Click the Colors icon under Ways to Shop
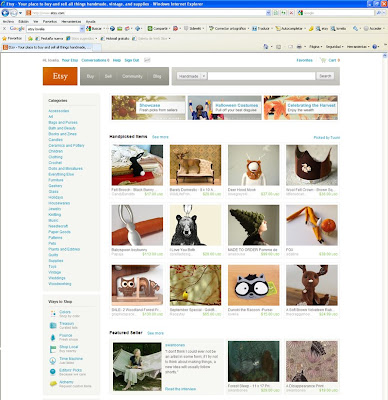This screenshot has width=388, height=400. 53,314
